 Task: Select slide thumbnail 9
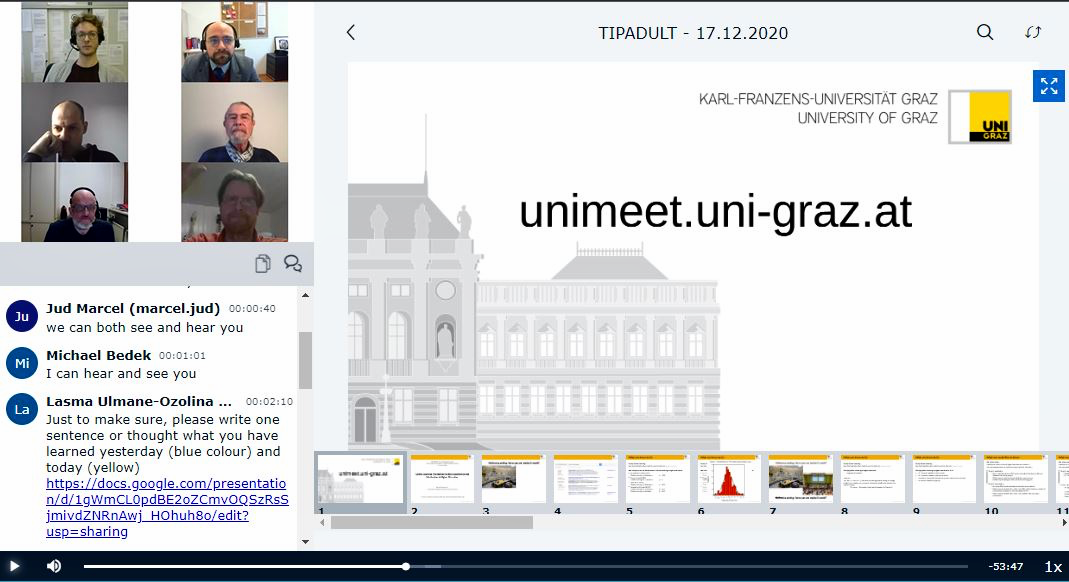click(944, 479)
